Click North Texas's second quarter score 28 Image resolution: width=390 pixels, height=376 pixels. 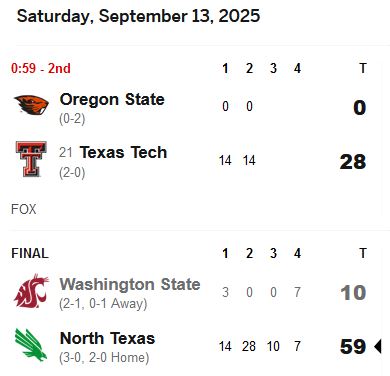click(249, 346)
